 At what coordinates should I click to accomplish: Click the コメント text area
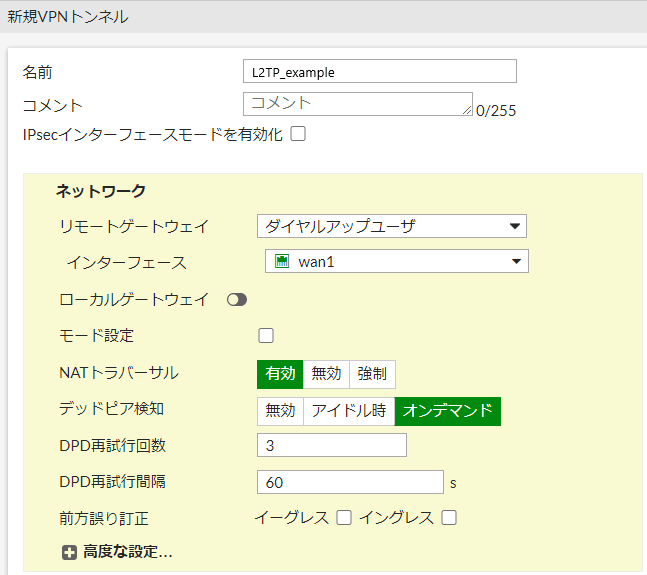click(x=358, y=104)
